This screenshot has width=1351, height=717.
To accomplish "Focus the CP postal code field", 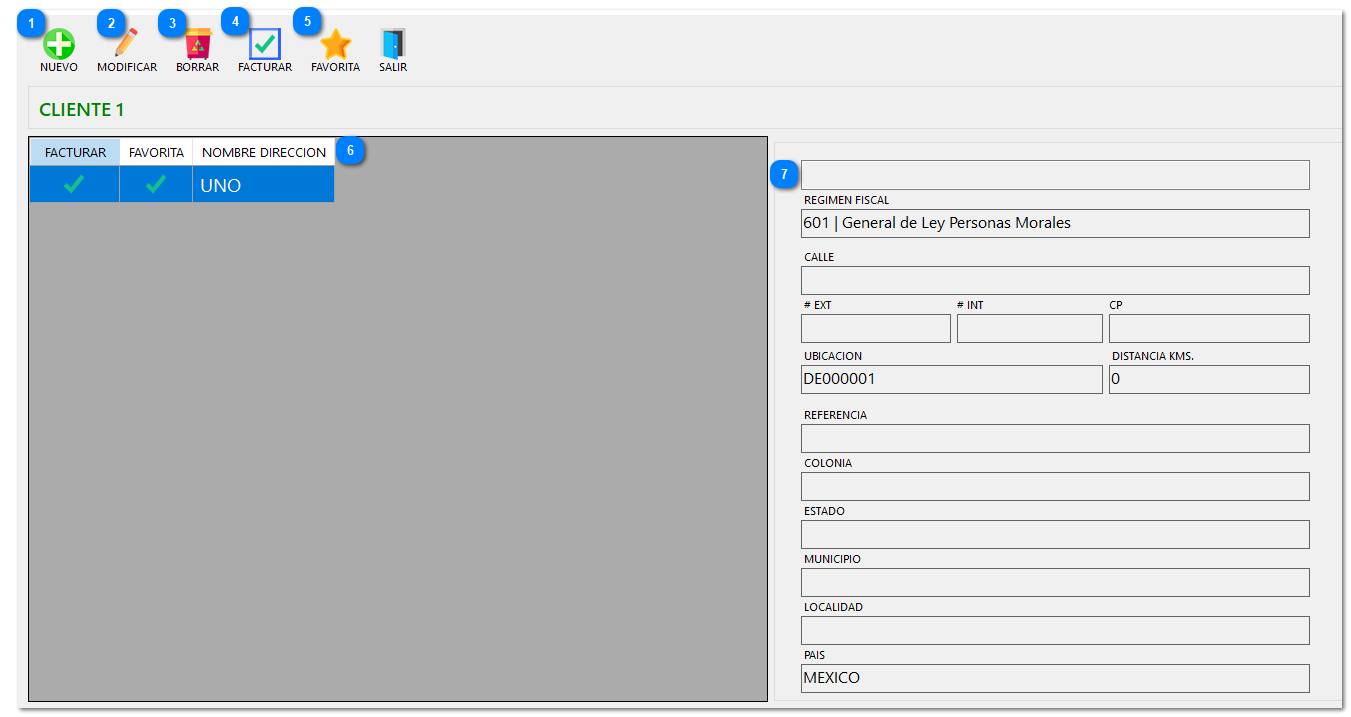I will (1208, 328).
